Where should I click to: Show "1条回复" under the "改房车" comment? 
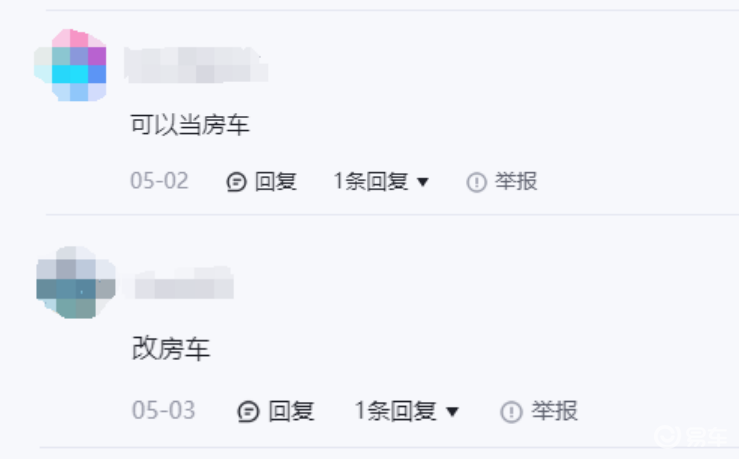click(395, 411)
